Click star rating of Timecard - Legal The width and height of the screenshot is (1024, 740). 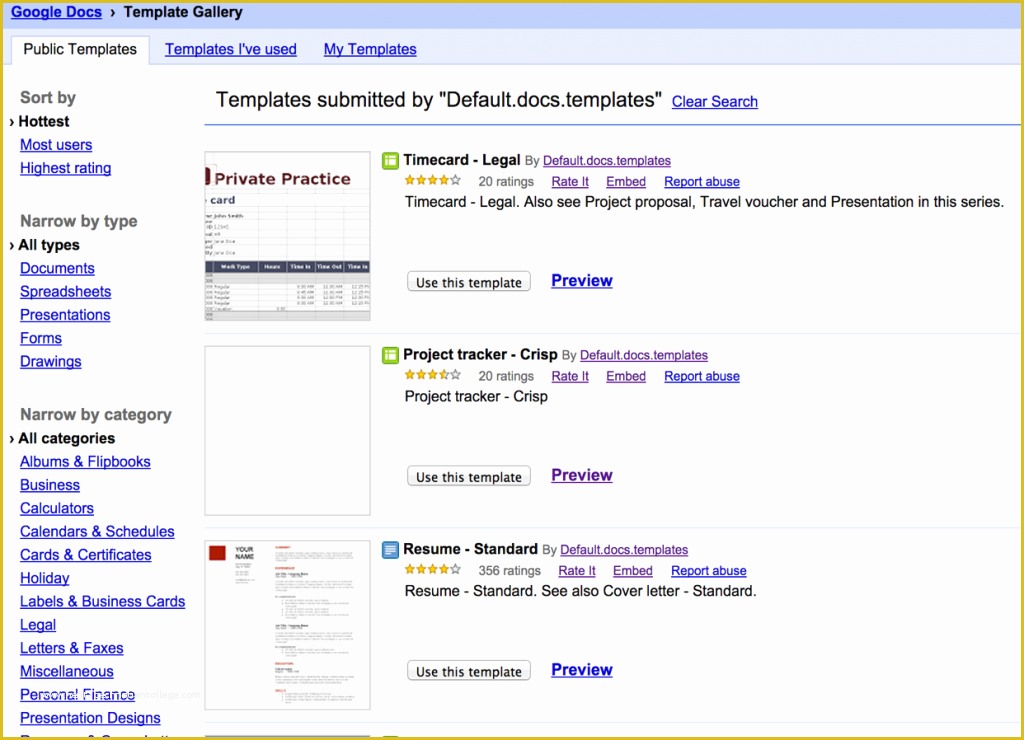[x=432, y=180]
